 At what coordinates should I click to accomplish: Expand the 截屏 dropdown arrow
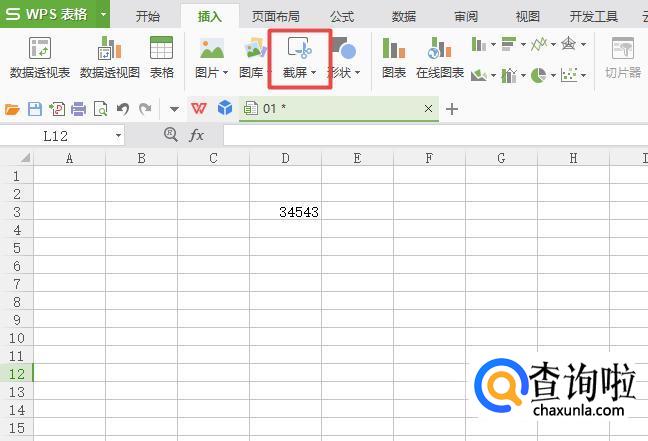click(x=313, y=73)
